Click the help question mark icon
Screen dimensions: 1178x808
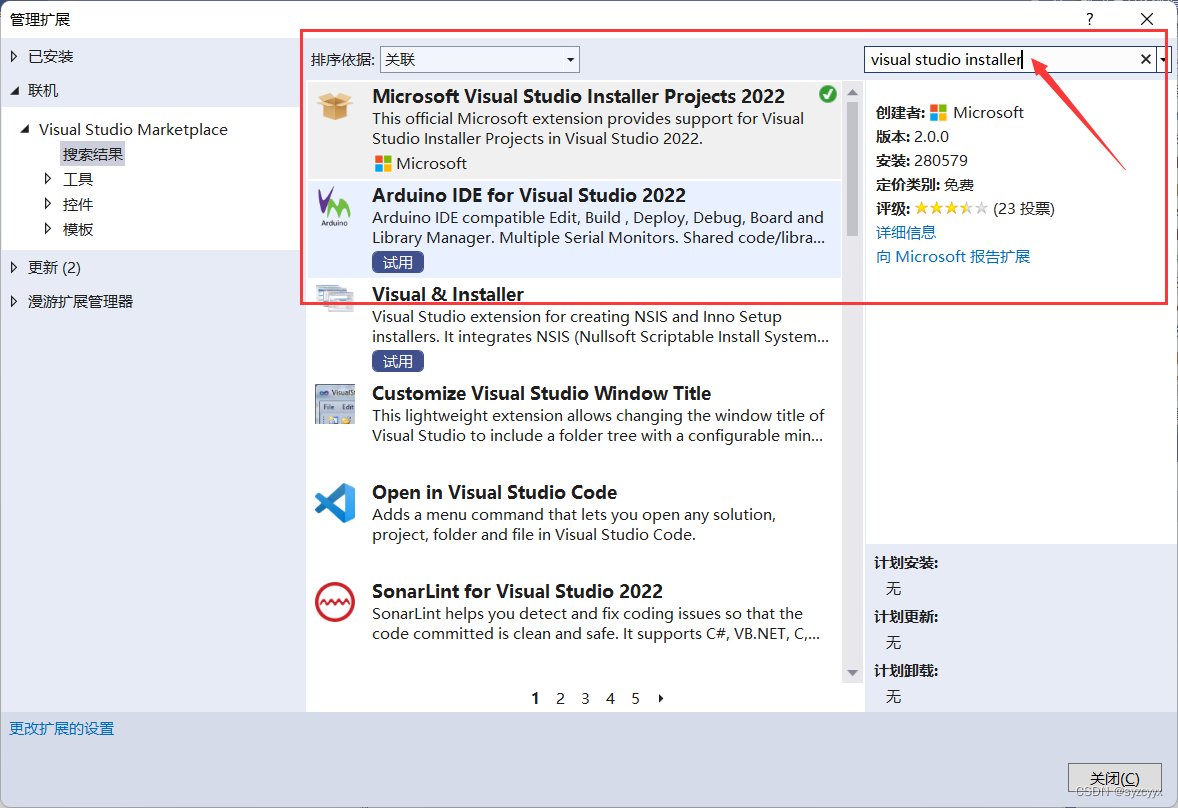pyautogui.click(x=1089, y=19)
